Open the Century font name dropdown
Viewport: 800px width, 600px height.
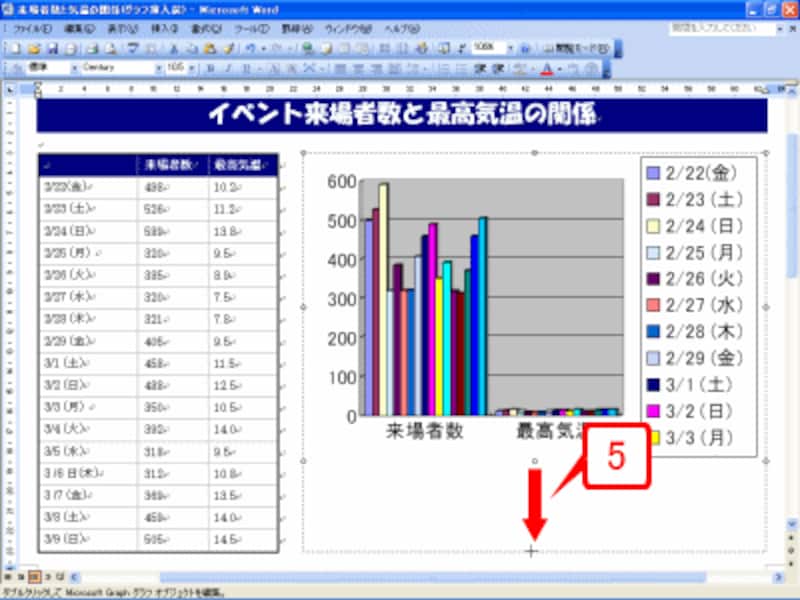pyautogui.click(x=156, y=69)
